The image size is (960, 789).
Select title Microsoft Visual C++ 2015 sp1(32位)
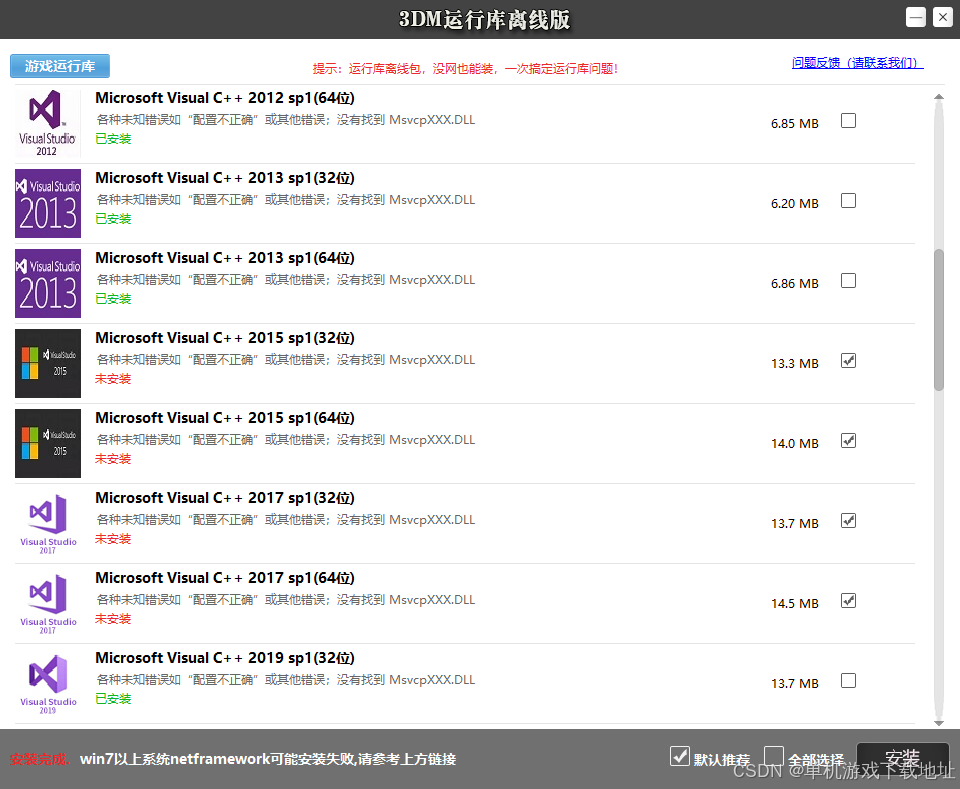225,338
